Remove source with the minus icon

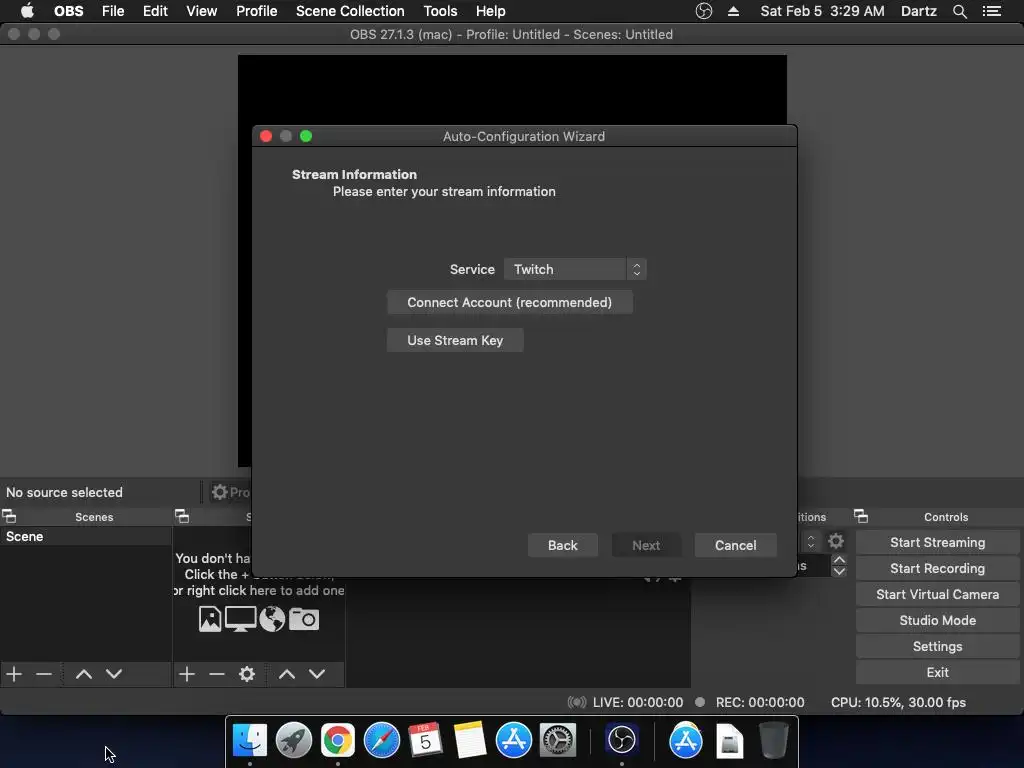tap(217, 674)
